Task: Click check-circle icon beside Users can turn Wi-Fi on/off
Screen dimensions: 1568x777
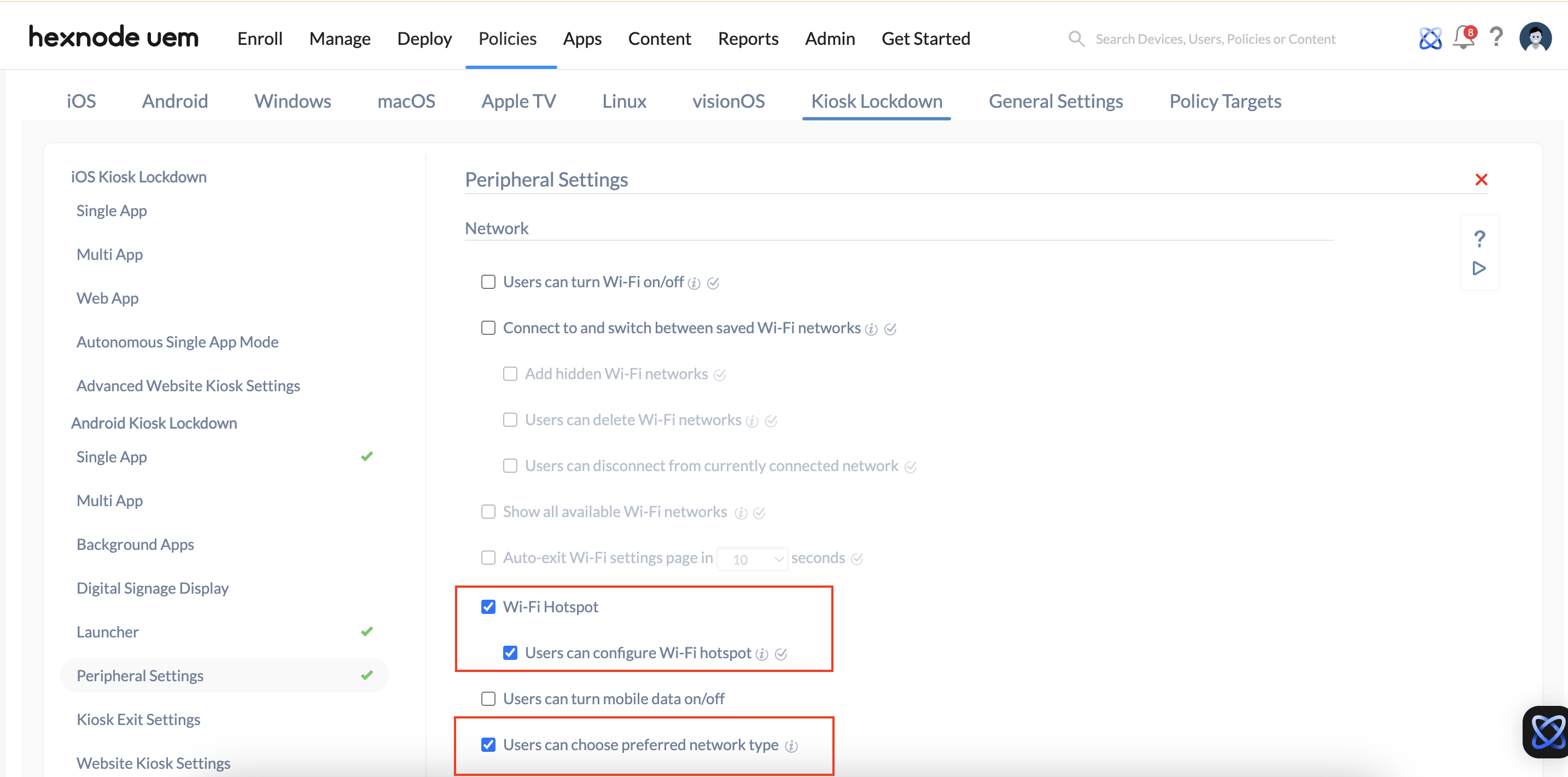Action: pos(713,283)
